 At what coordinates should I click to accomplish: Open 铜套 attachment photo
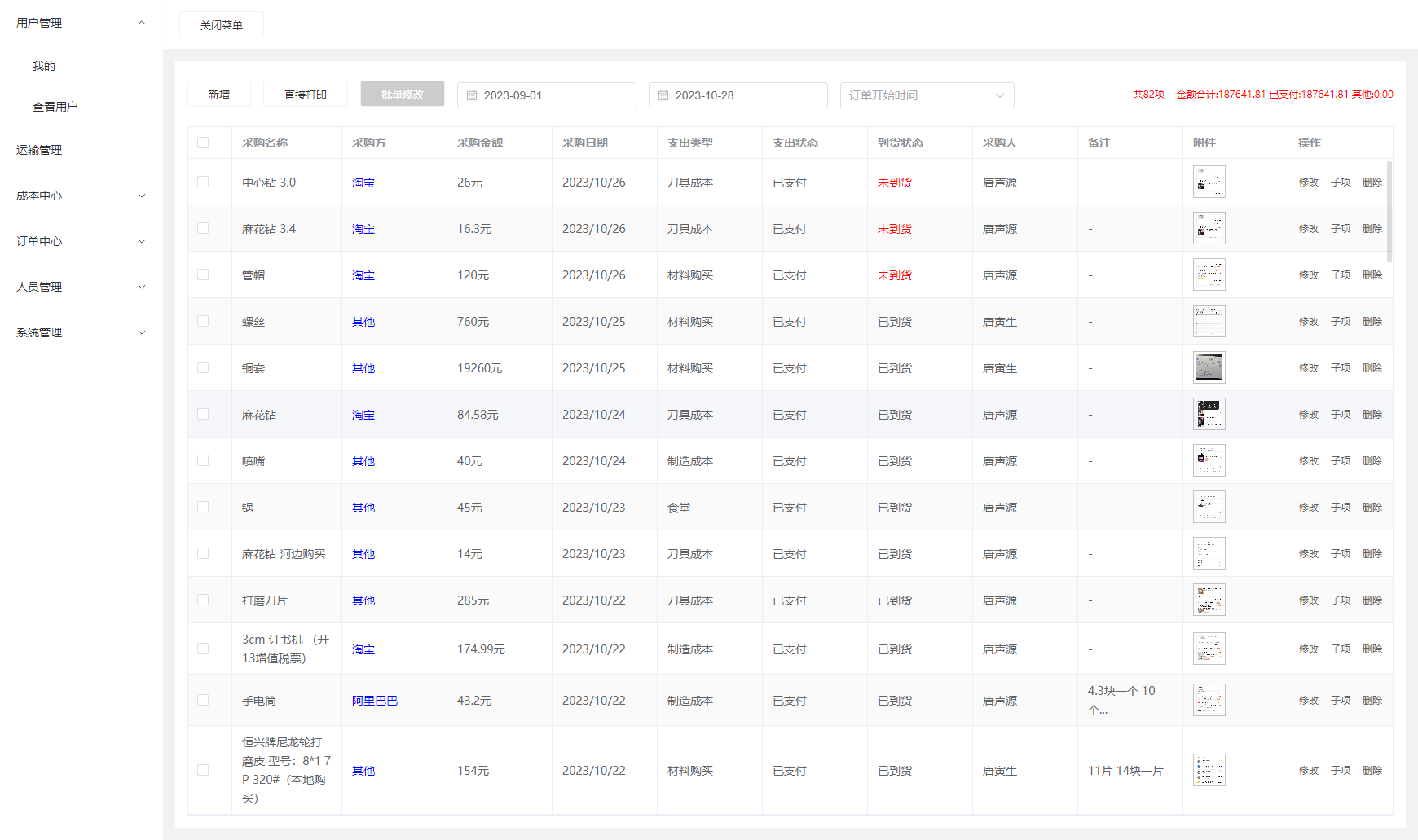1209,367
